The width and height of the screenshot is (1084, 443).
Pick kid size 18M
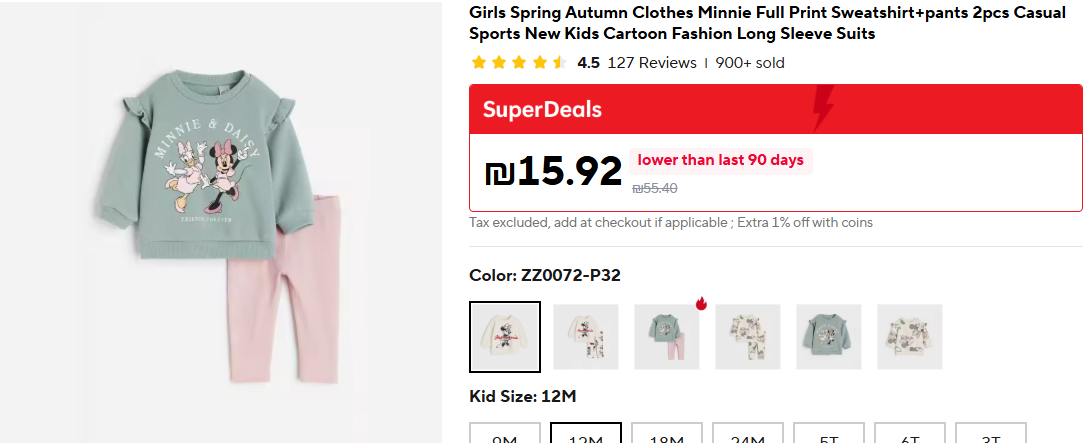point(667,435)
